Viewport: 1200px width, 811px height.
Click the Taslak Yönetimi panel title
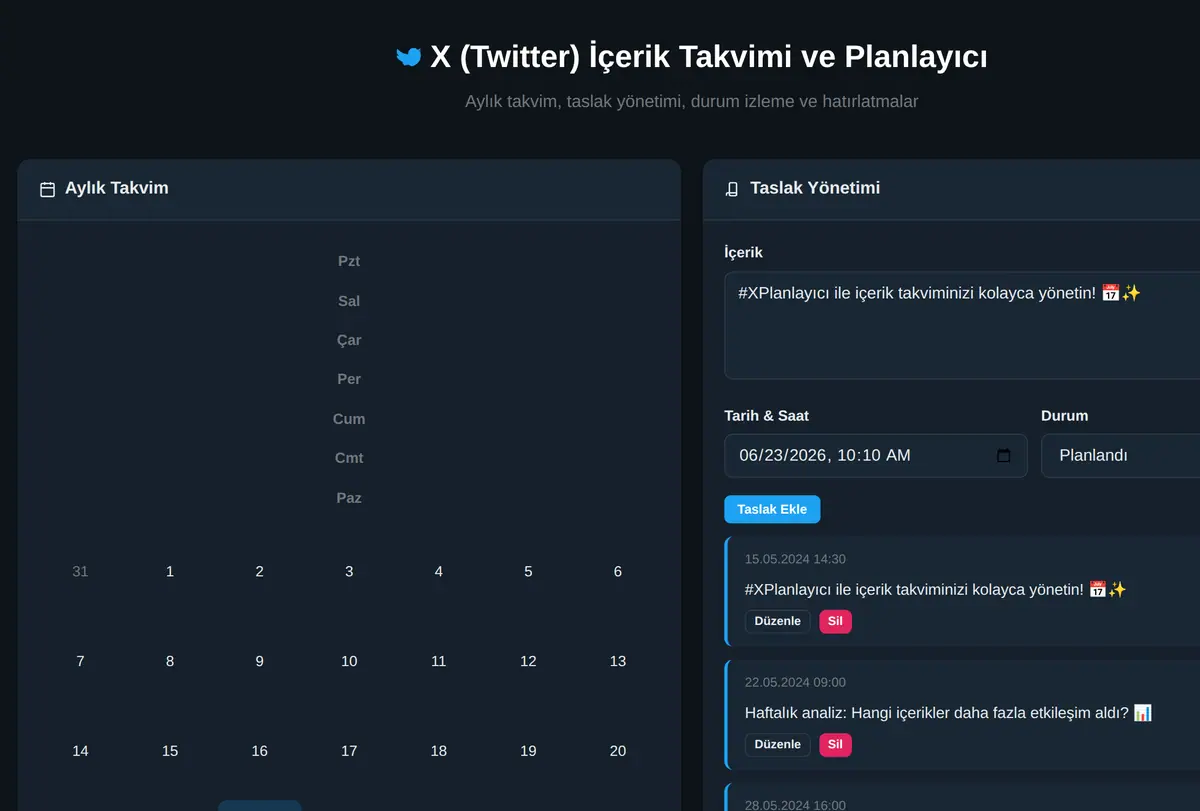(815, 188)
